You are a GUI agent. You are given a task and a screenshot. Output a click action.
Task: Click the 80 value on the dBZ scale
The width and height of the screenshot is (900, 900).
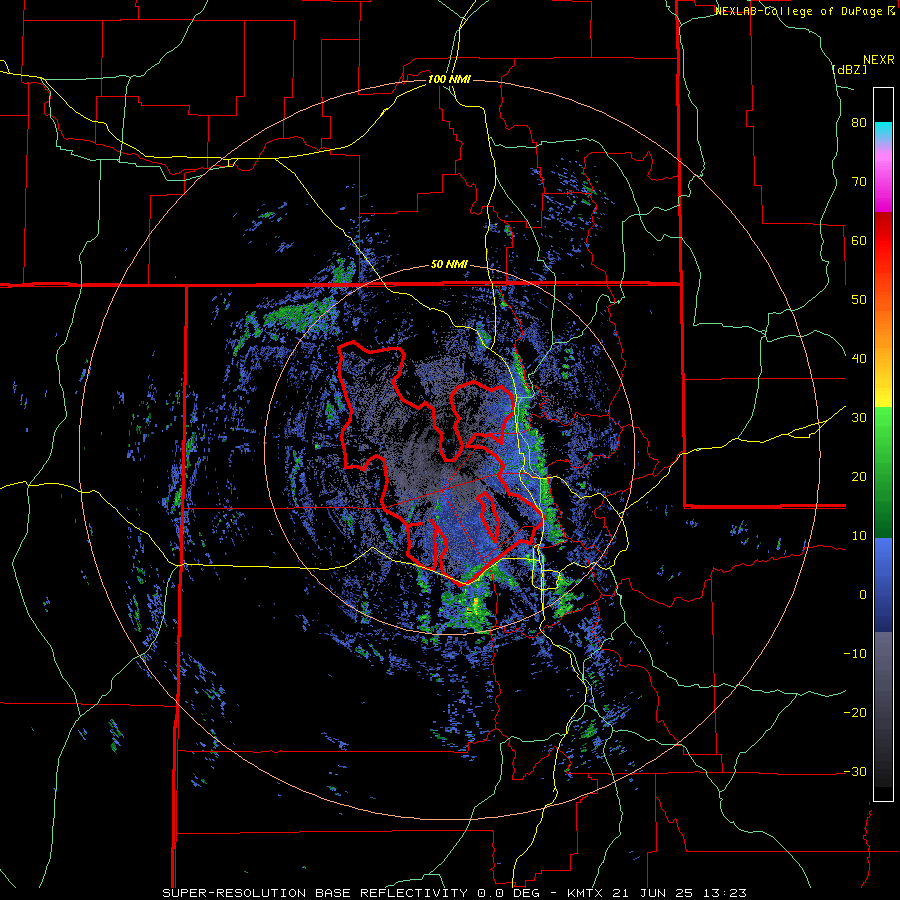pos(859,122)
